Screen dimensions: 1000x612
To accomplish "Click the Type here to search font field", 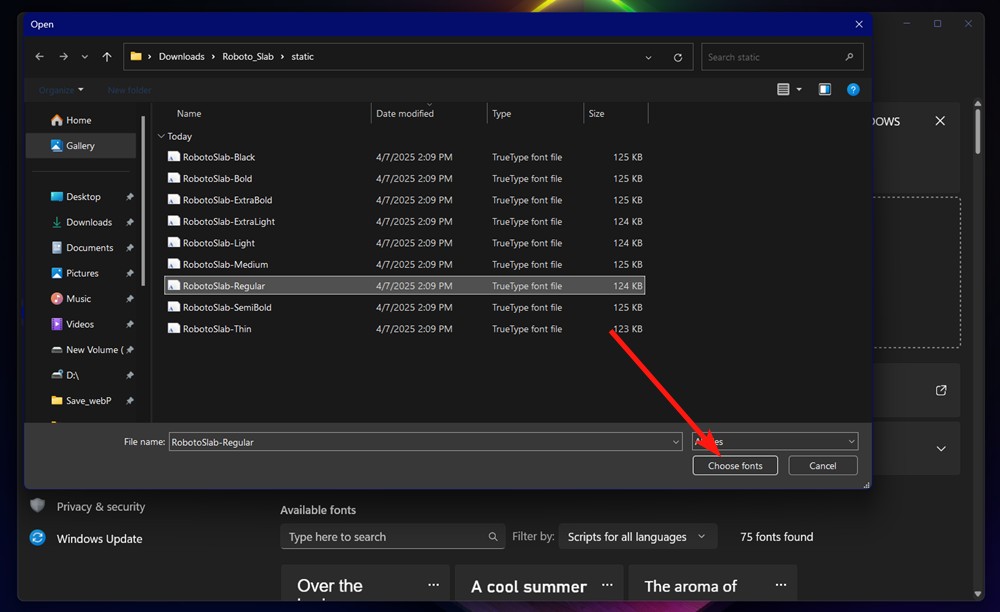I will click(392, 537).
